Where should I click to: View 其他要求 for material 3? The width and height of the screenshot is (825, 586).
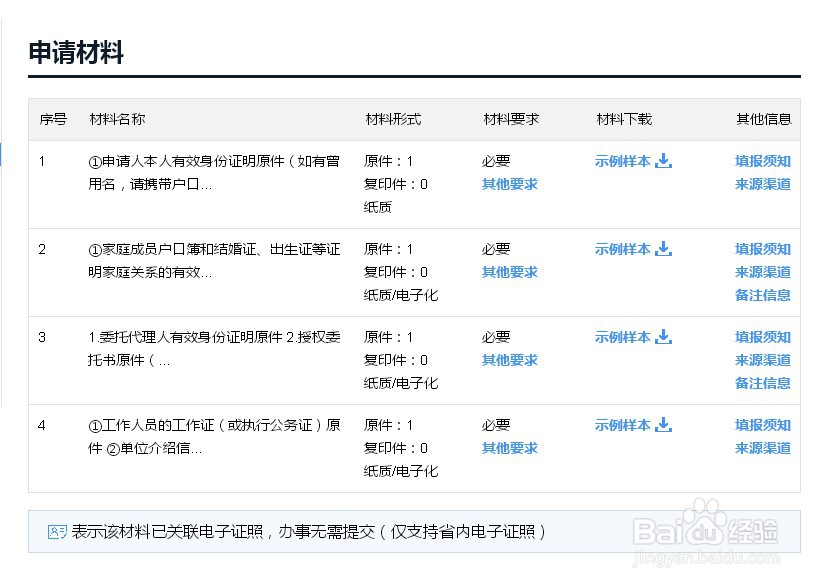[x=510, y=360]
